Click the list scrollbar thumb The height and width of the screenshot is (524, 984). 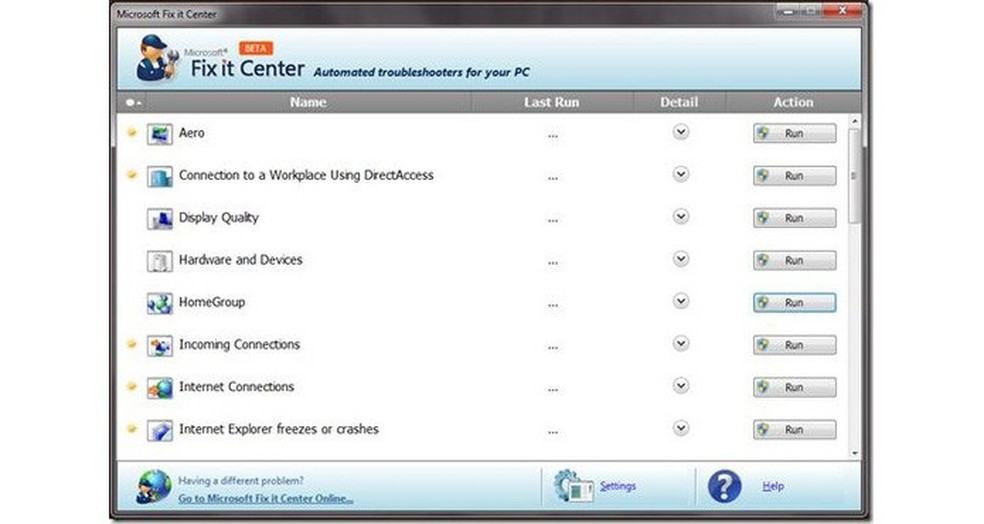click(854, 176)
